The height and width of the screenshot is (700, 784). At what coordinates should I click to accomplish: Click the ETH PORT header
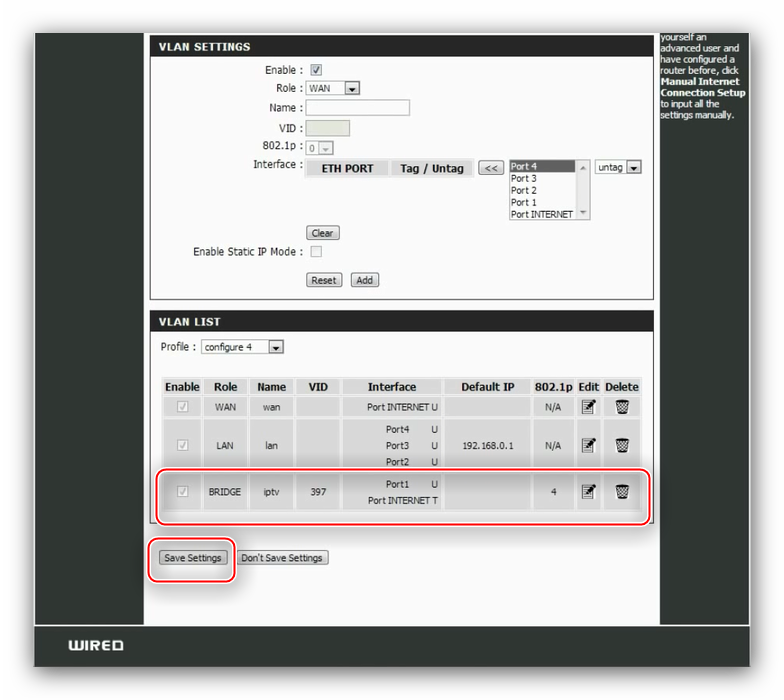(x=347, y=168)
